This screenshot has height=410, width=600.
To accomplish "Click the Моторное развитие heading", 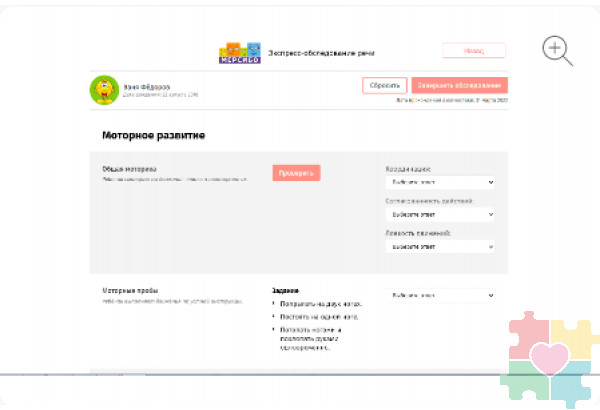I will click(x=154, y=135).
